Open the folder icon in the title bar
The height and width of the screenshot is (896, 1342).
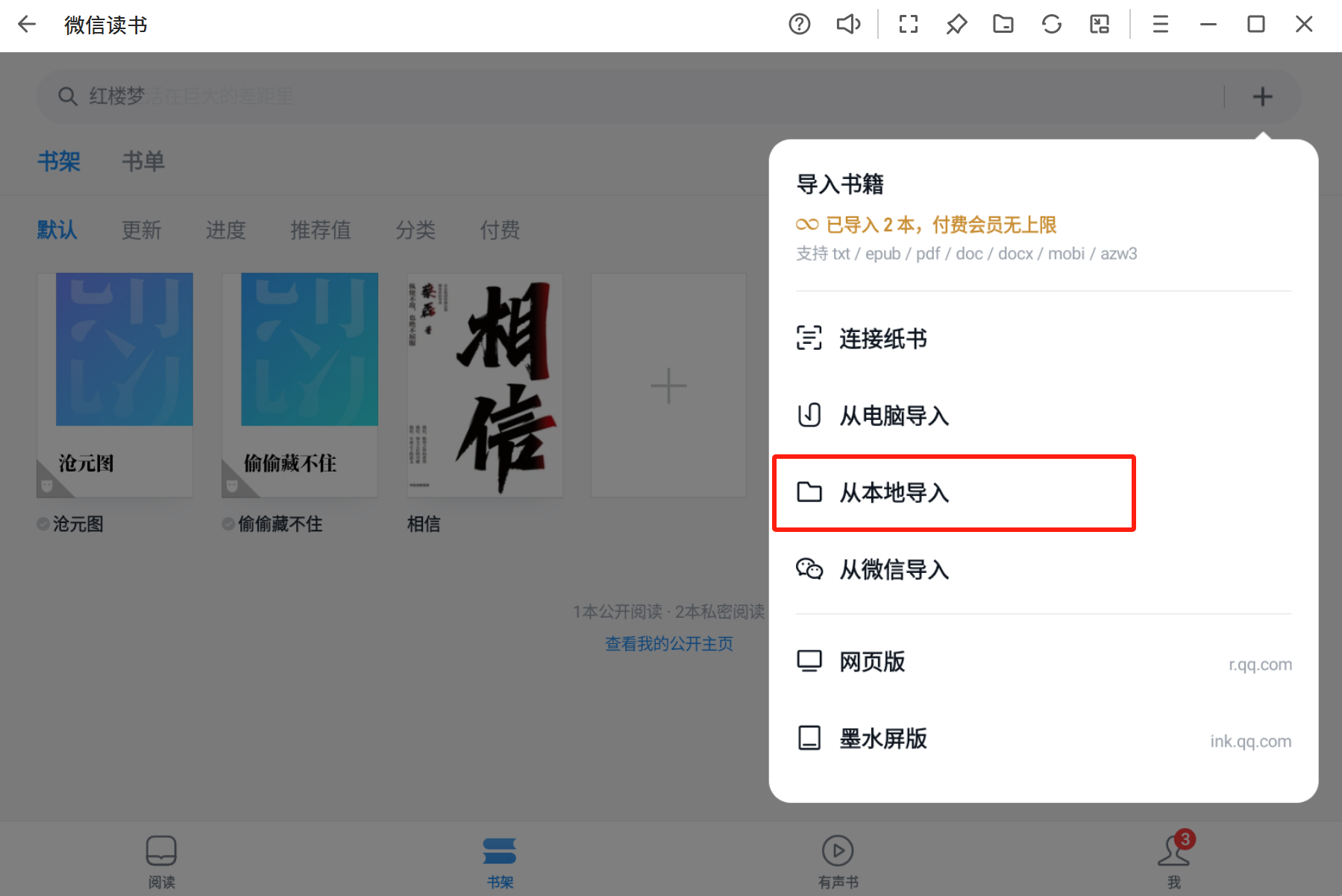point(1003,25)
